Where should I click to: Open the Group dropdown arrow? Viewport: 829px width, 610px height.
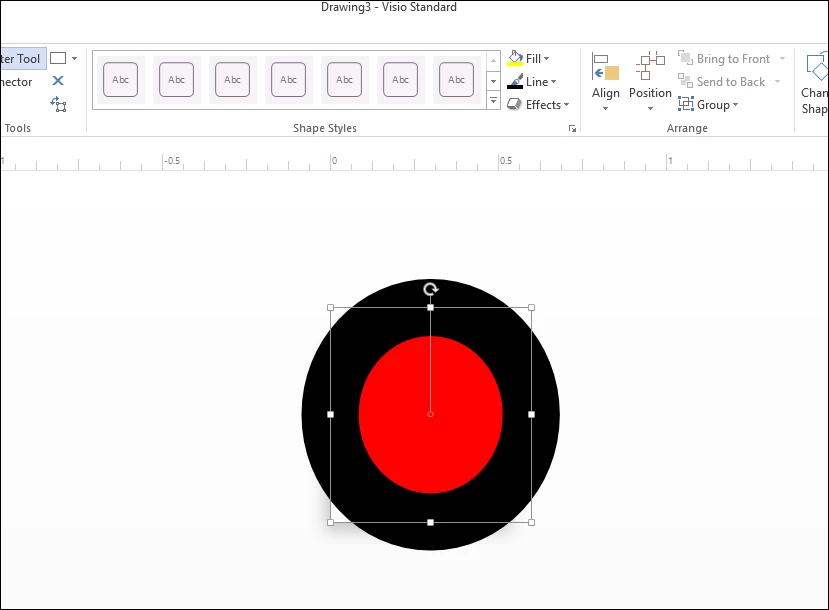[x=735, y=105]
